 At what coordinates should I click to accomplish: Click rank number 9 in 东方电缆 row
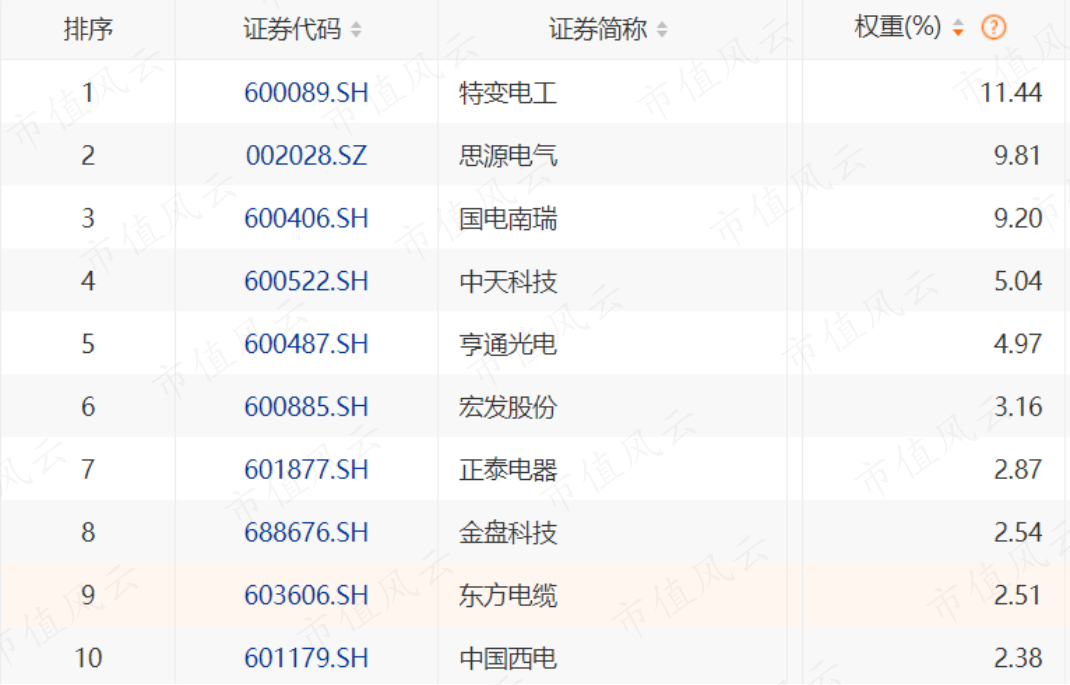(x=88, y=595)
